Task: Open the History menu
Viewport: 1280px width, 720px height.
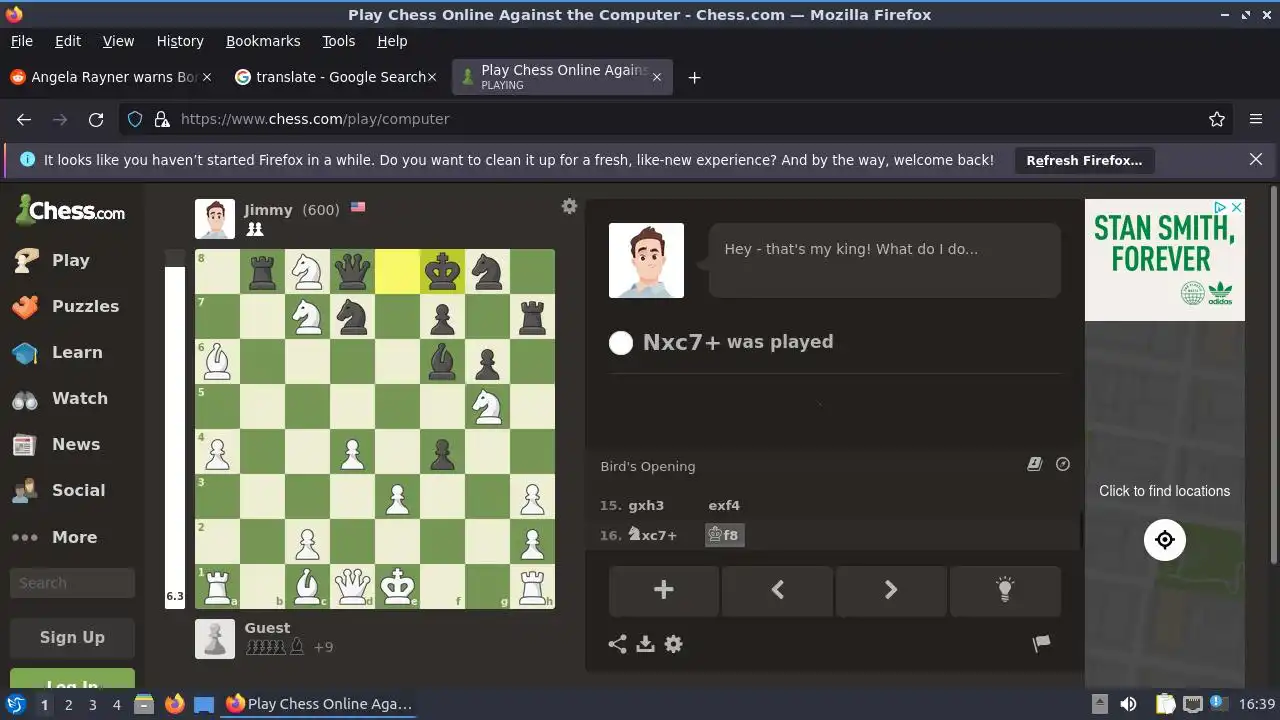Action: (x=180, y=41)
